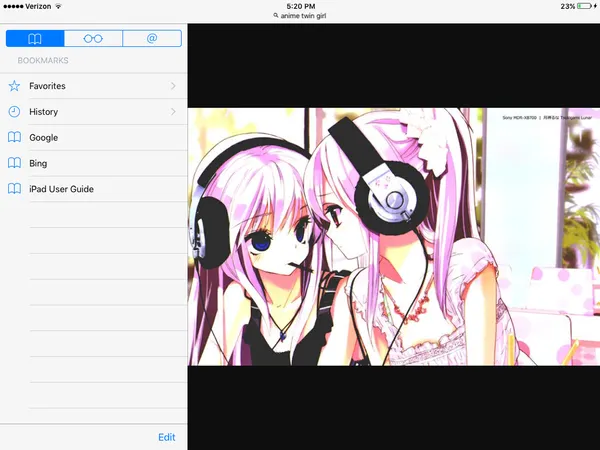Open the Bing bookmark label
Viewport: 600px width, 450px height.
(x=38, y=163)
